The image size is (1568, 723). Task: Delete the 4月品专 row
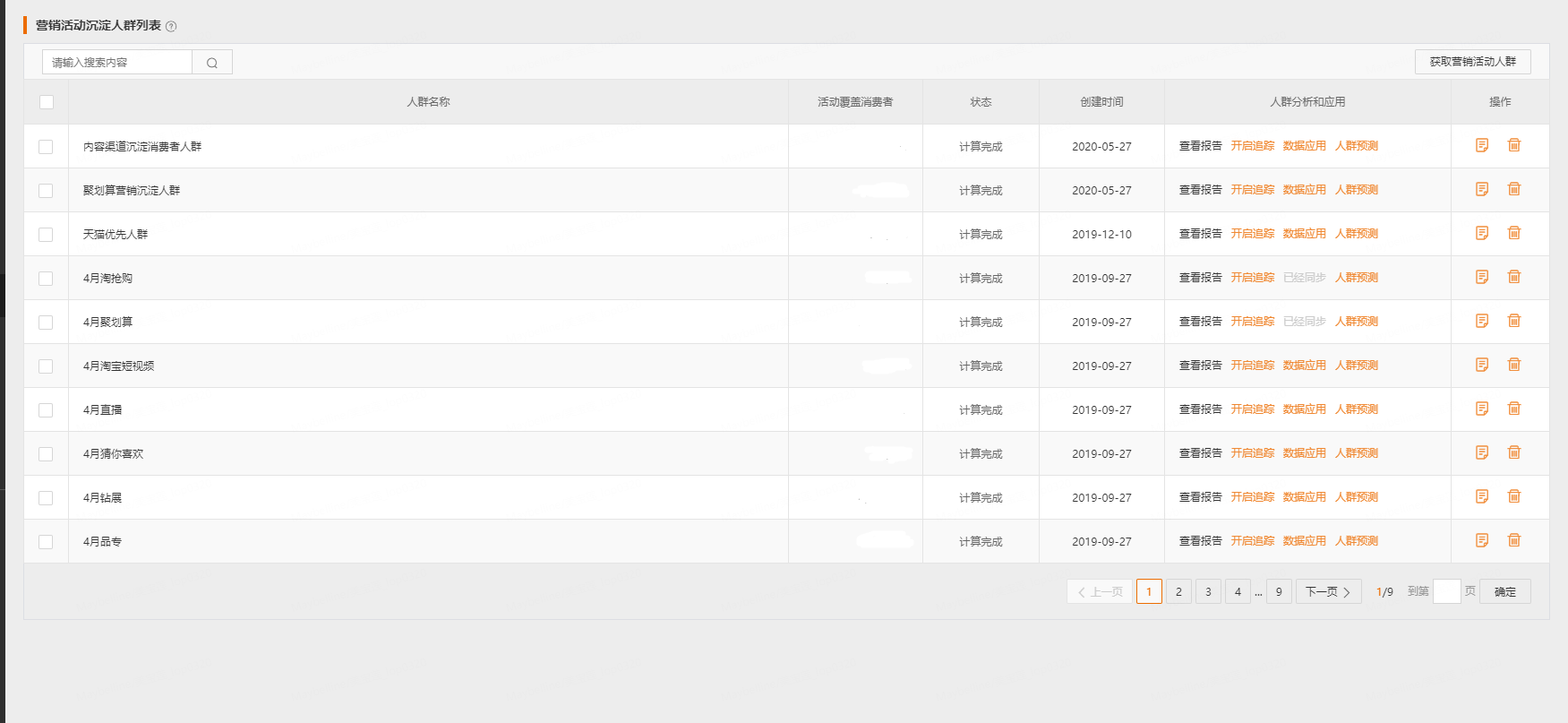tap(1514, 540)
